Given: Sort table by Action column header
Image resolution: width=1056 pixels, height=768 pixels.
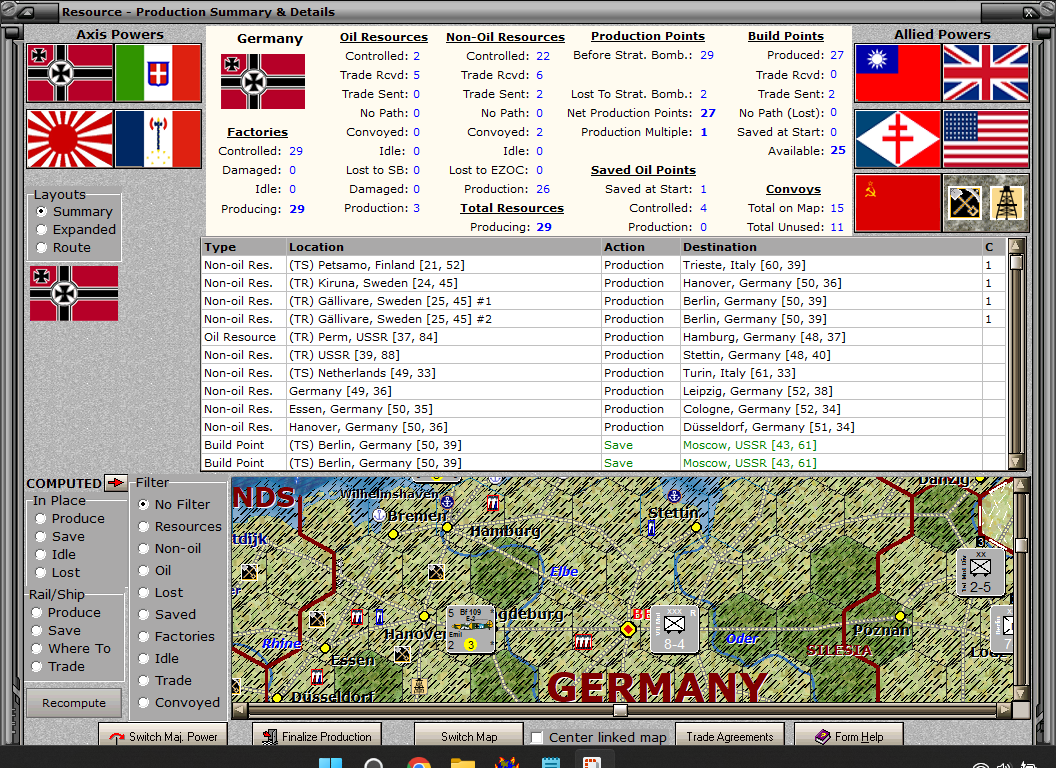Looking at the screenshot, I should [x=640, y=247].
